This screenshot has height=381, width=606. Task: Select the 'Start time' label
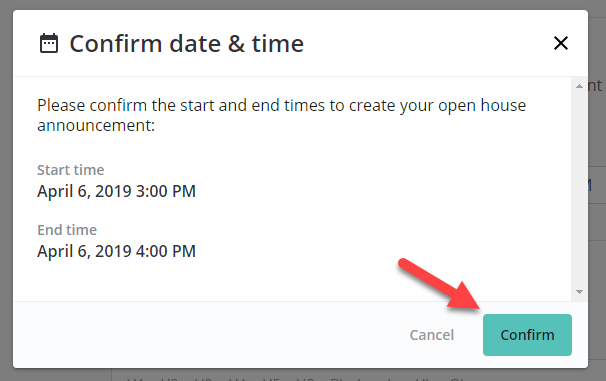pos(71,170)
